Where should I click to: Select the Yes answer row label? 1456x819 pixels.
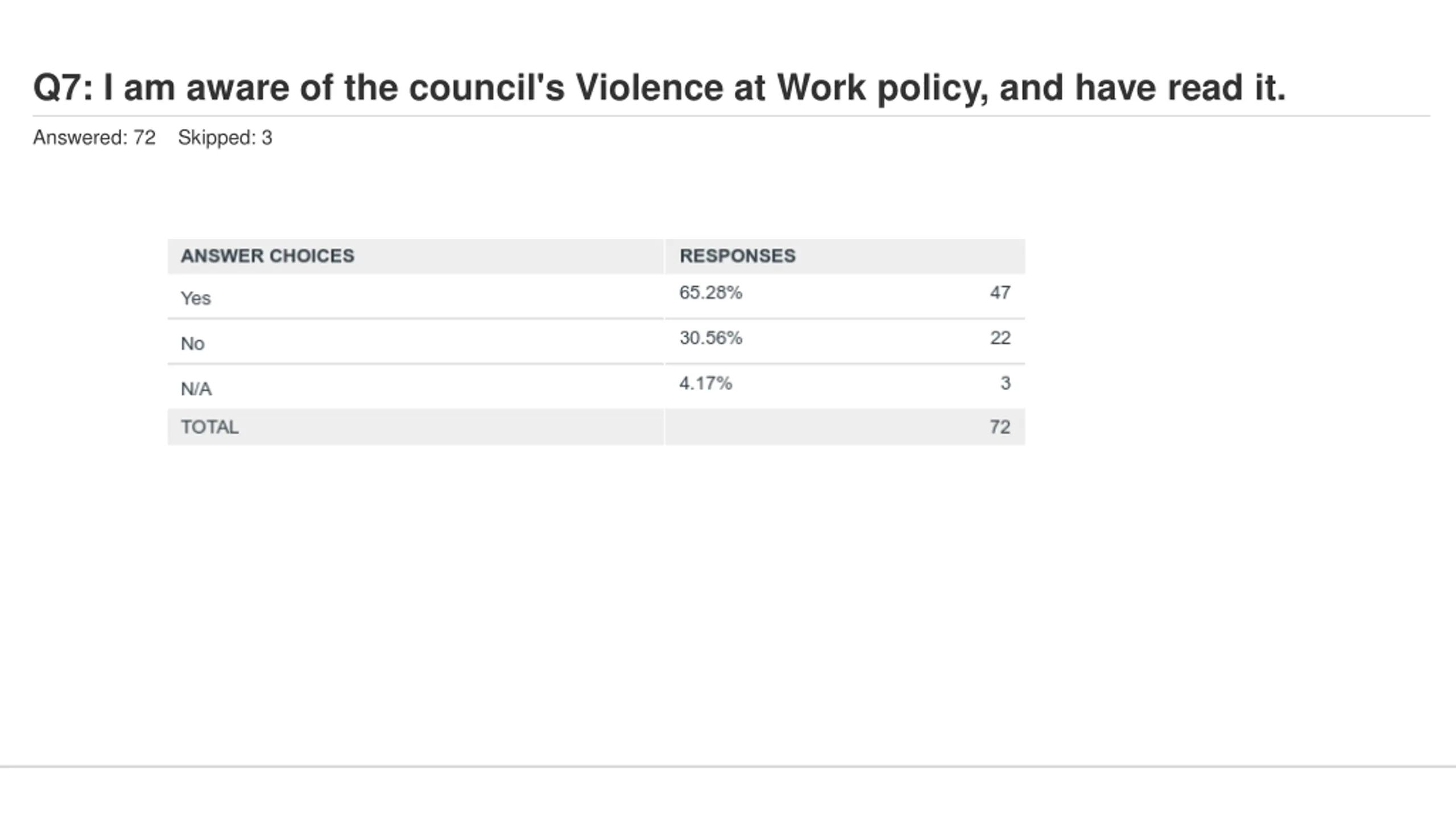coord(196,298)
